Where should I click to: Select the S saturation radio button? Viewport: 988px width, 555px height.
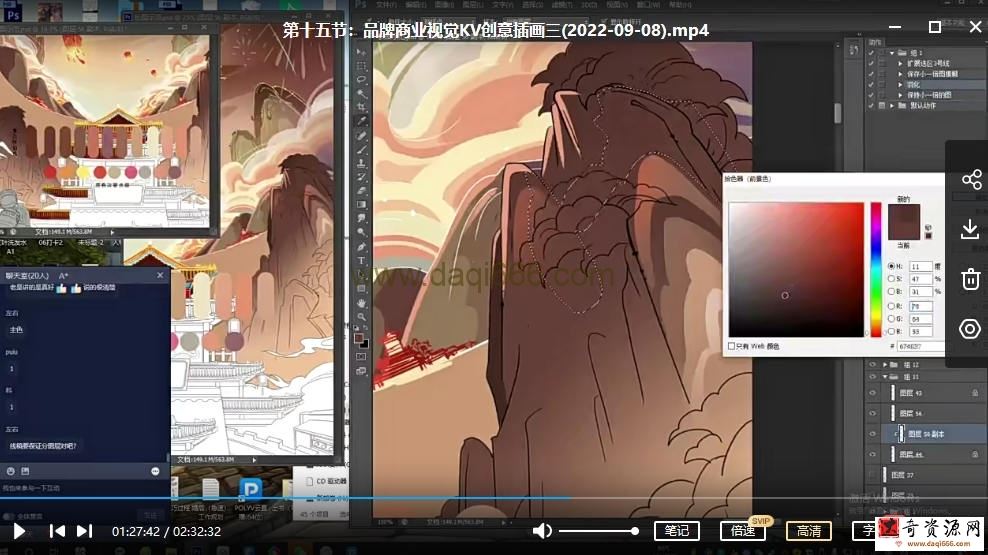tap(891, 278)
